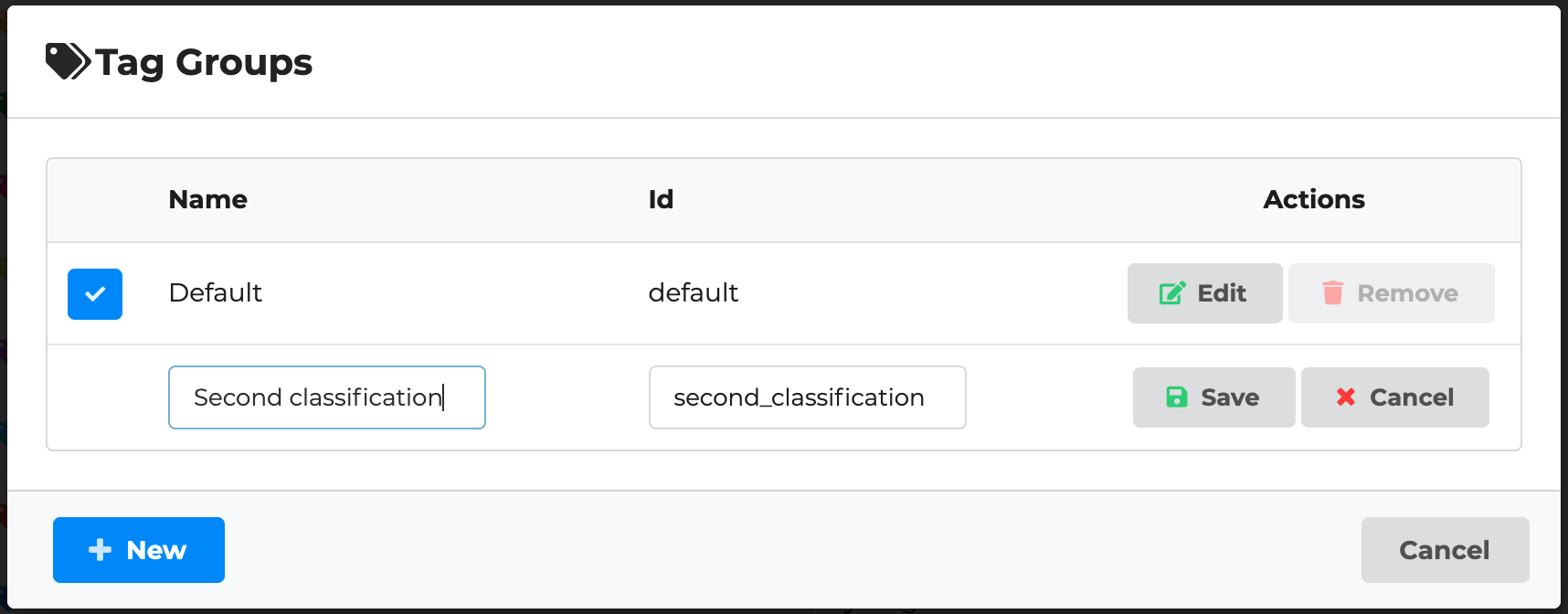The height and width of the screenshot is (614, 1568).
Task: Click the red X icon in row Cancel
Action: tap(1346, 397)
